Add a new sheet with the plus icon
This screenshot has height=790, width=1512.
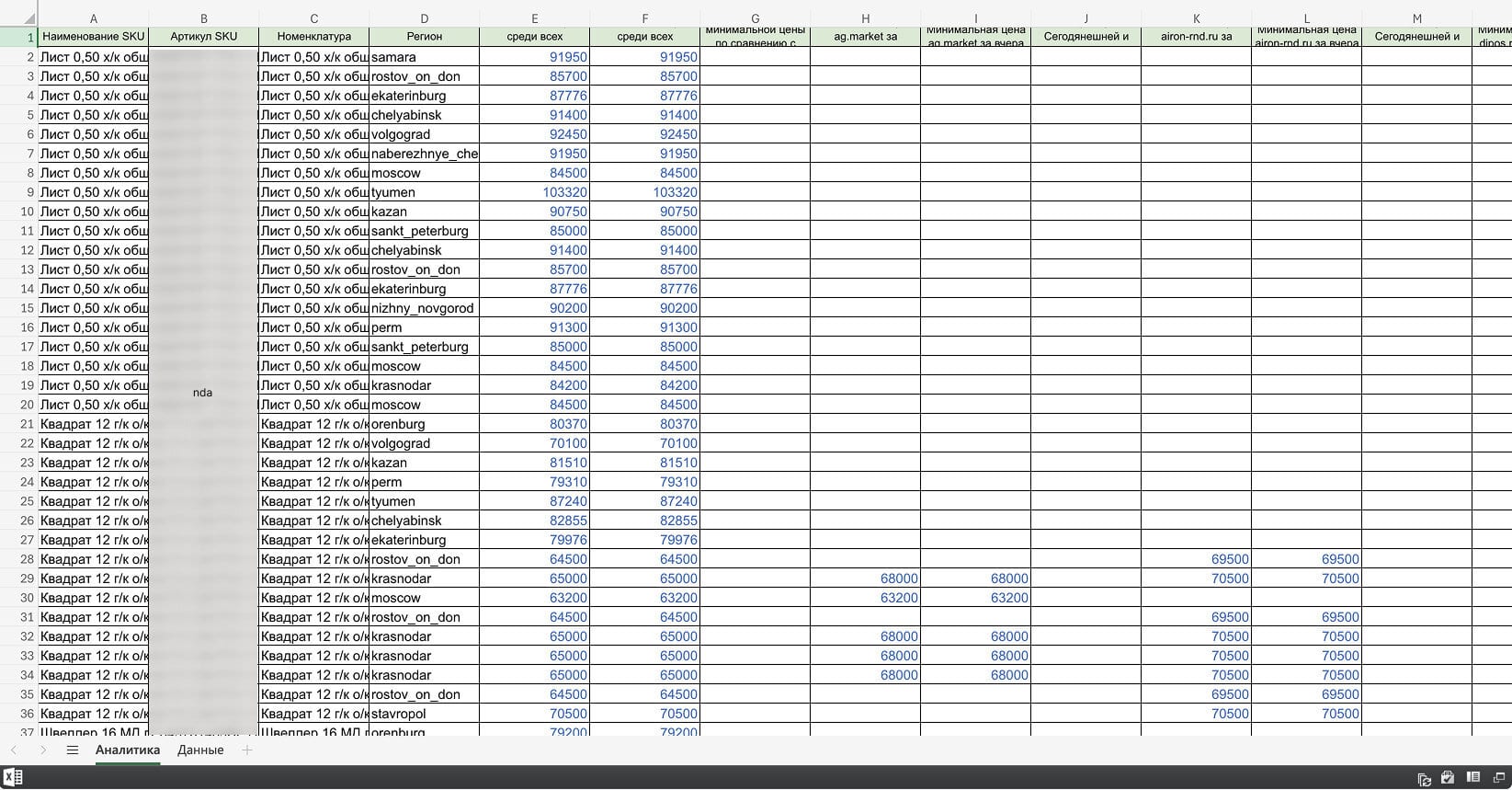click(x=246, y=750)
